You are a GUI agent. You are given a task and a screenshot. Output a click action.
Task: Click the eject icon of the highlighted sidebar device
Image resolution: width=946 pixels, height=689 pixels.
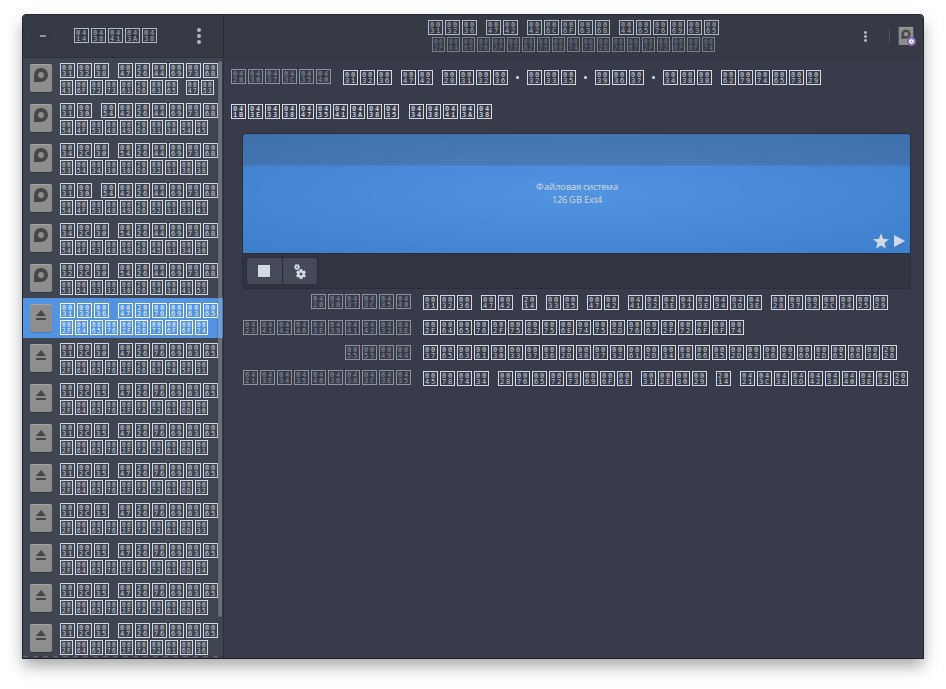tap(41, 317)
